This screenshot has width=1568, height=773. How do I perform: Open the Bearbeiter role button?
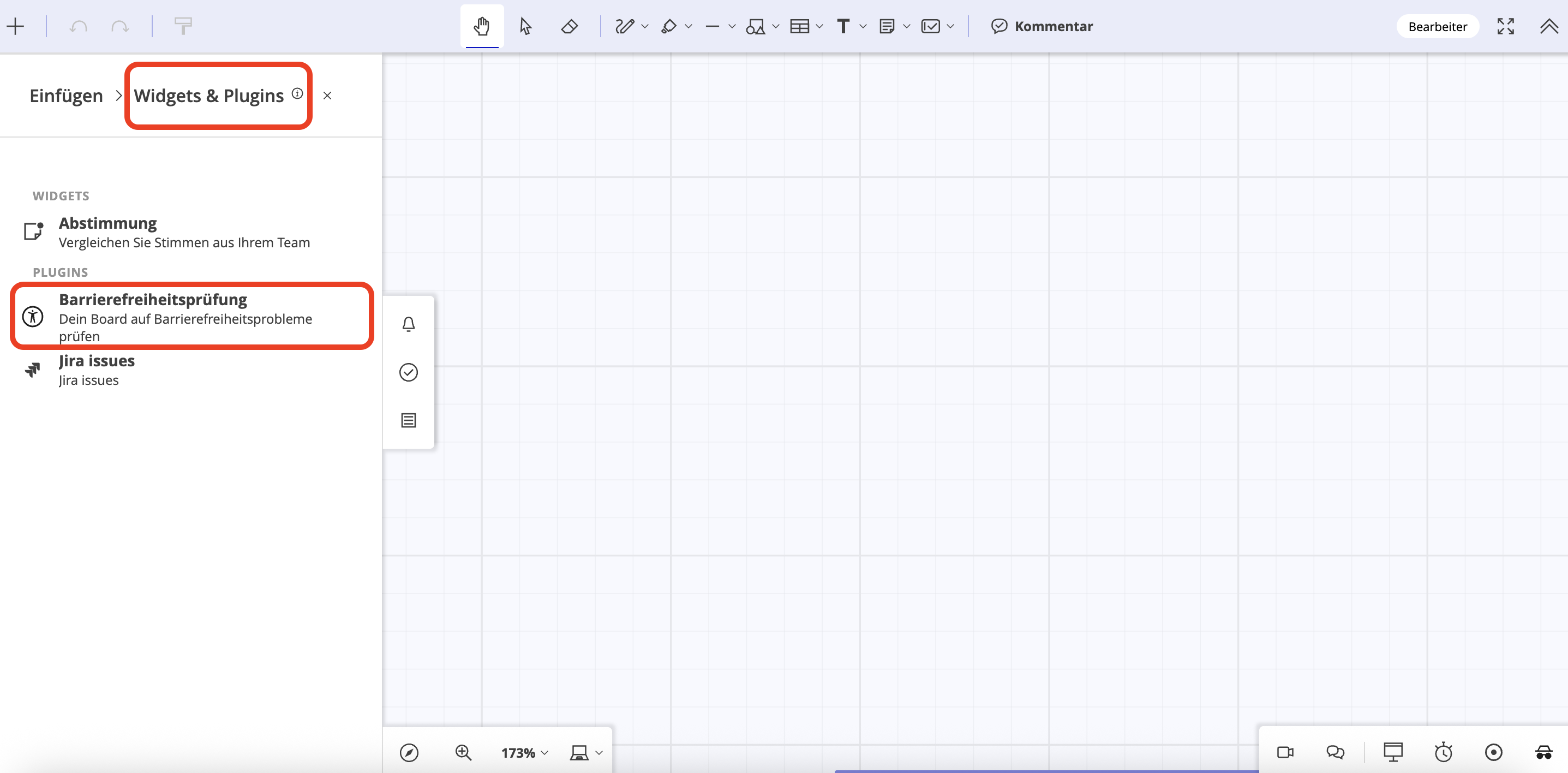coord(1437,26)
